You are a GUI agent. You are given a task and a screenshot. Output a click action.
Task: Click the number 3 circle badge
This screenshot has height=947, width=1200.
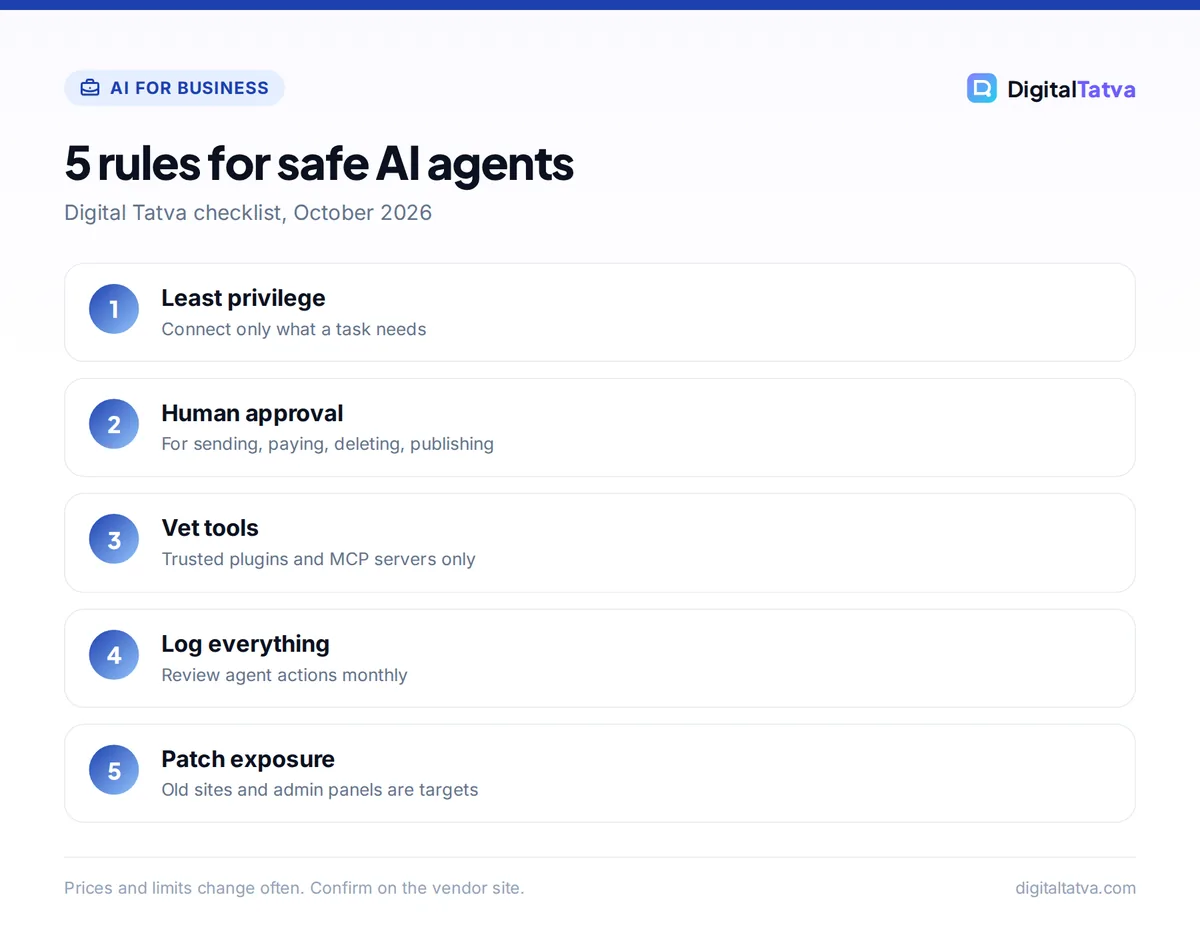coord(114,540)
